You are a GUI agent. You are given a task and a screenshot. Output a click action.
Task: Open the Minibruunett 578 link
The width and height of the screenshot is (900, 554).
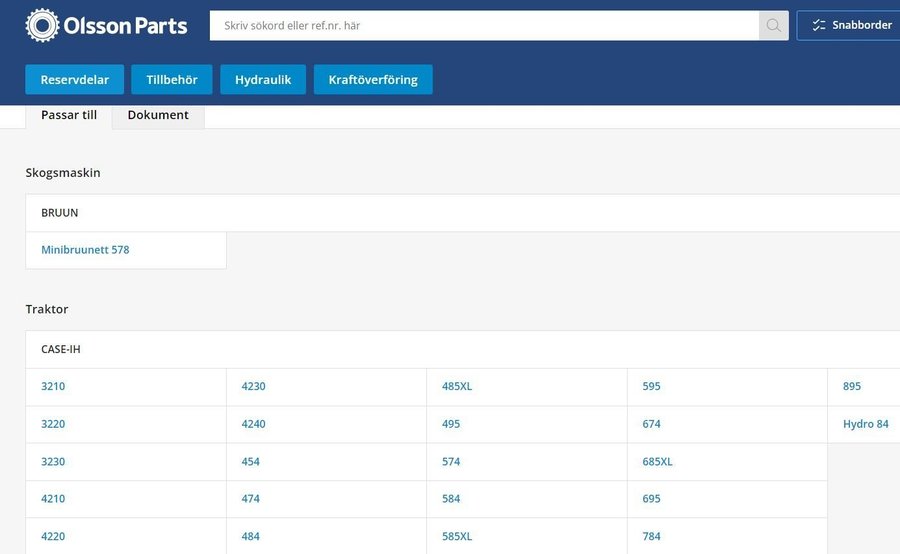click(x=85, y=250)
